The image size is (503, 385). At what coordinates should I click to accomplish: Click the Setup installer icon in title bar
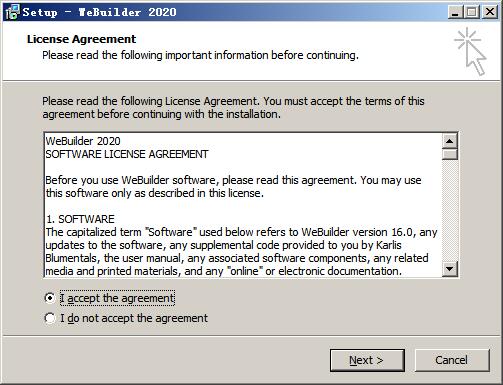tap(12, 12)
